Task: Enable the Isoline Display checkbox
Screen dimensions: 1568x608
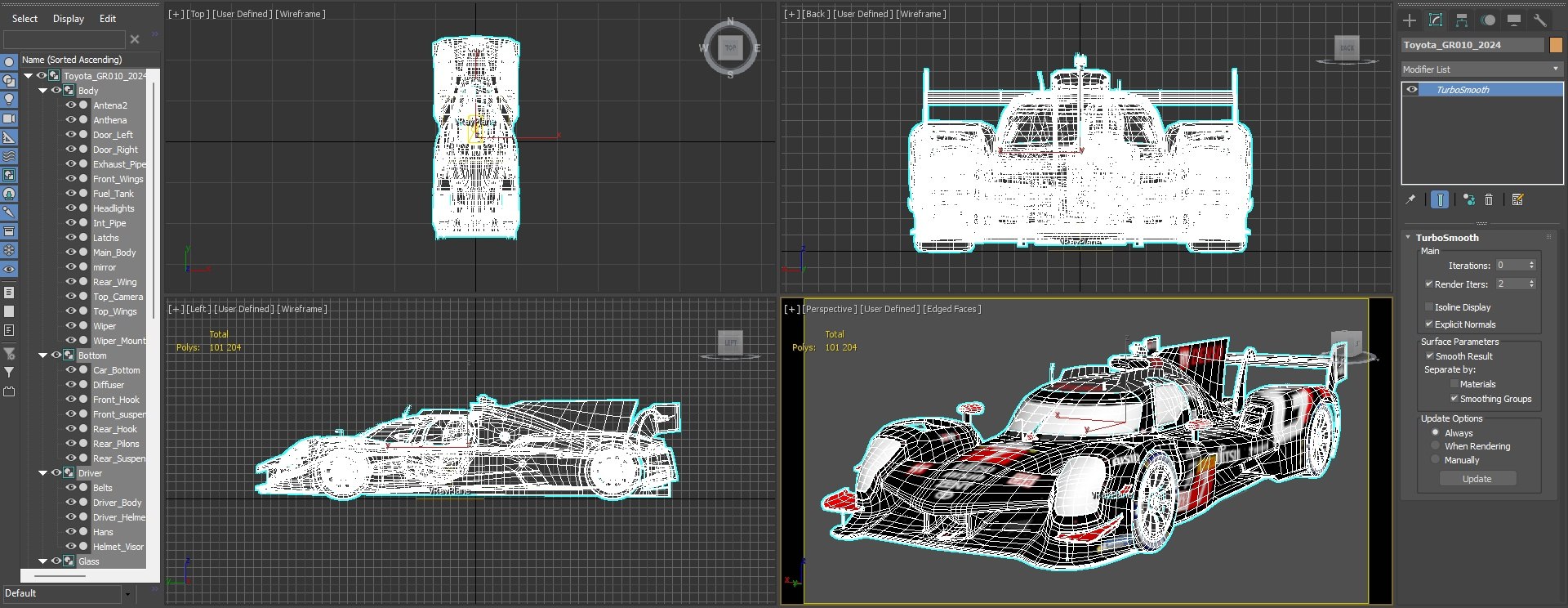Action: point(1429,307)
